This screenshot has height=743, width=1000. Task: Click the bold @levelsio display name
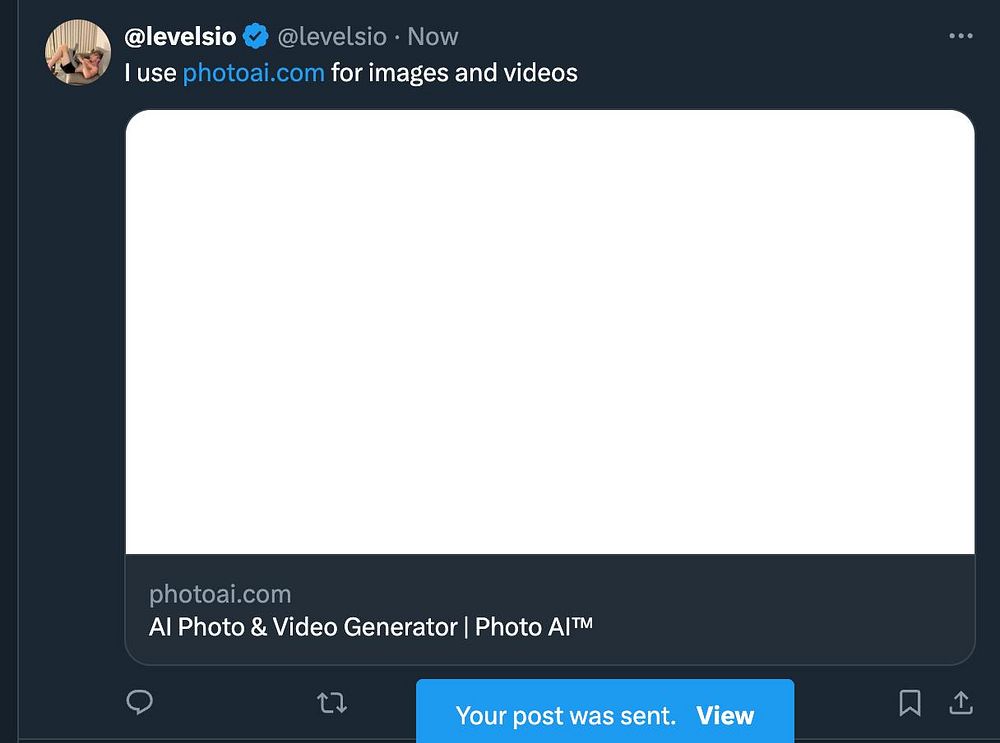click(x=180, y=37)
